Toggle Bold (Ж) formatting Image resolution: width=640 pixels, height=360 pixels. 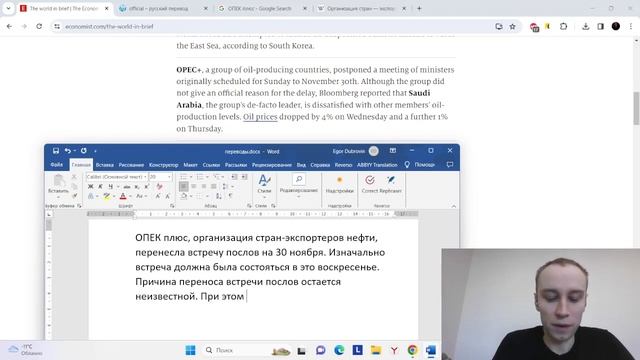91,187
